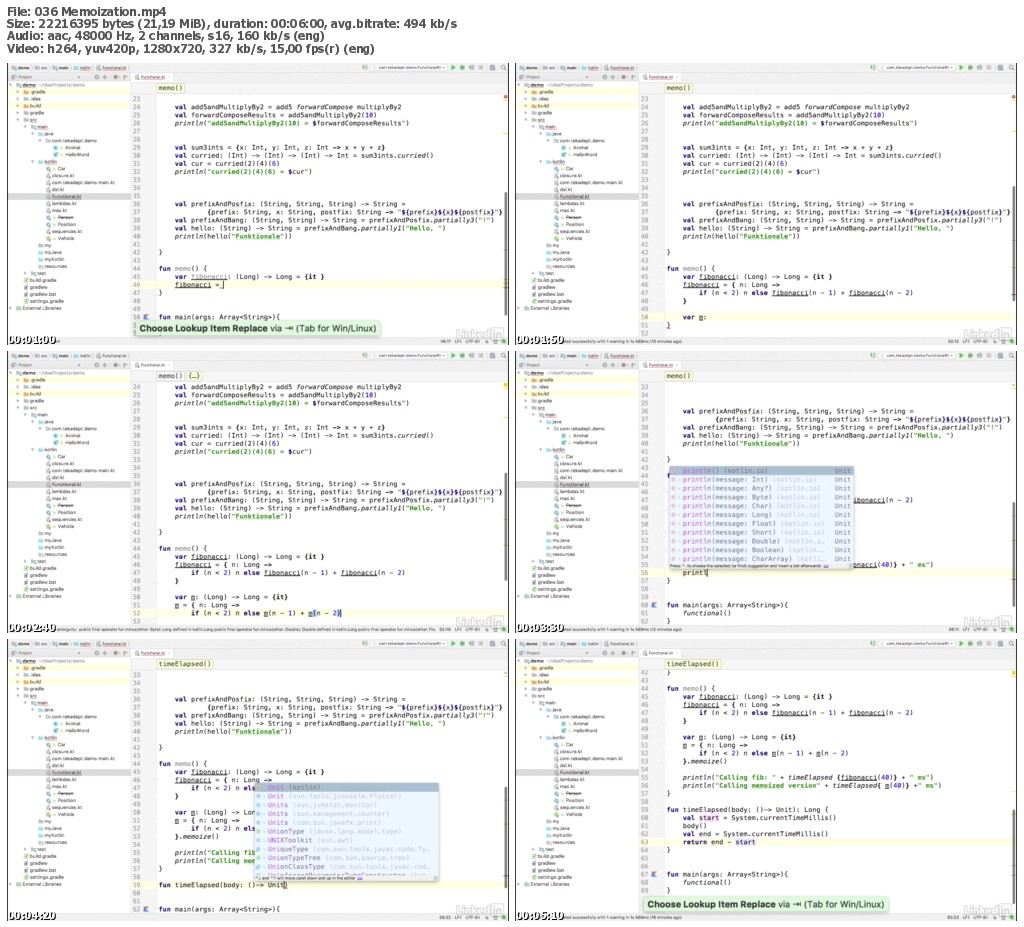Click Run button in 00:04:20 frame
The width and height of the screenshot is (1024, 927).
click(x=453, y=643)
